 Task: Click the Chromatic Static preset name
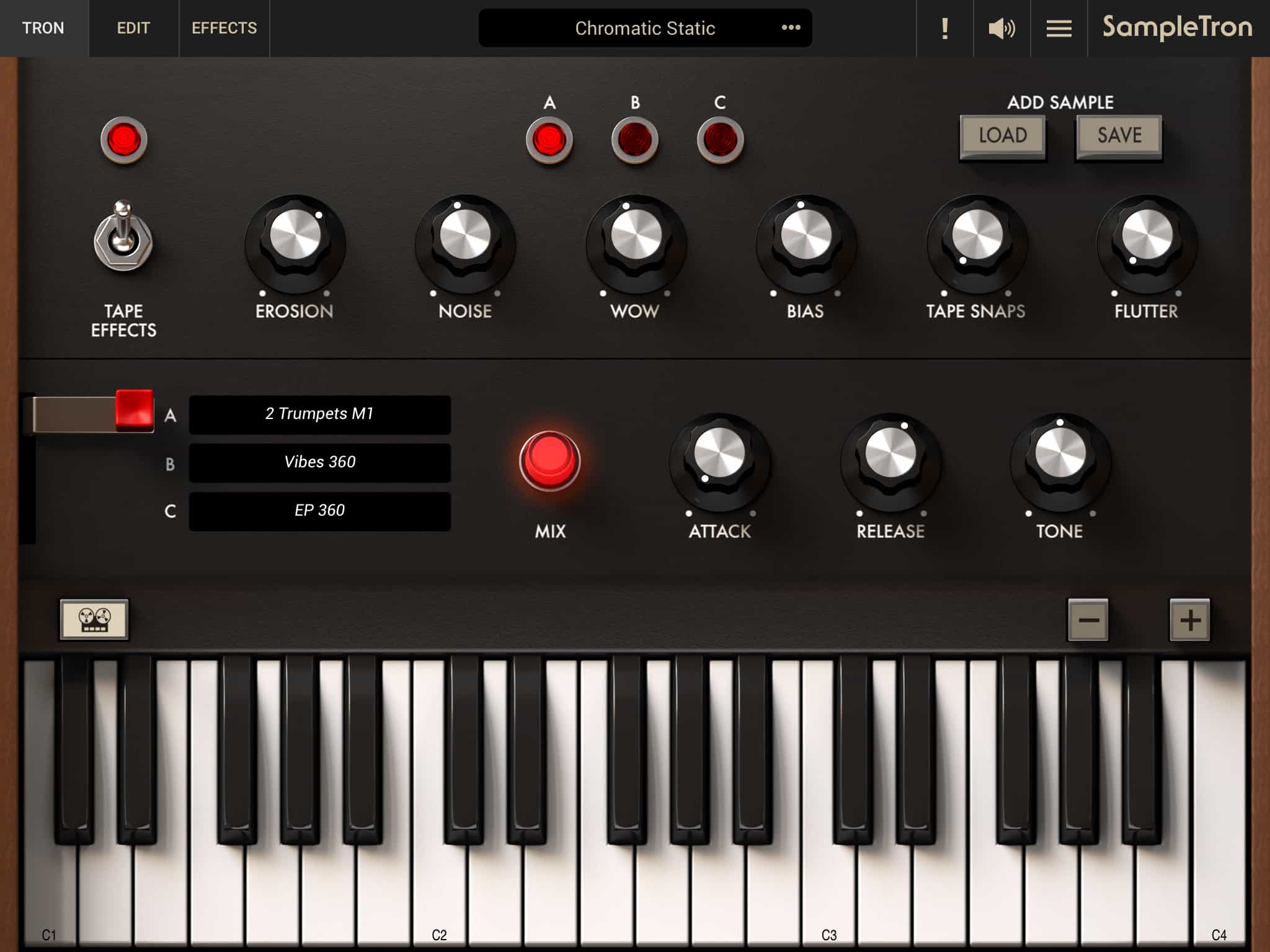[645, 29]
